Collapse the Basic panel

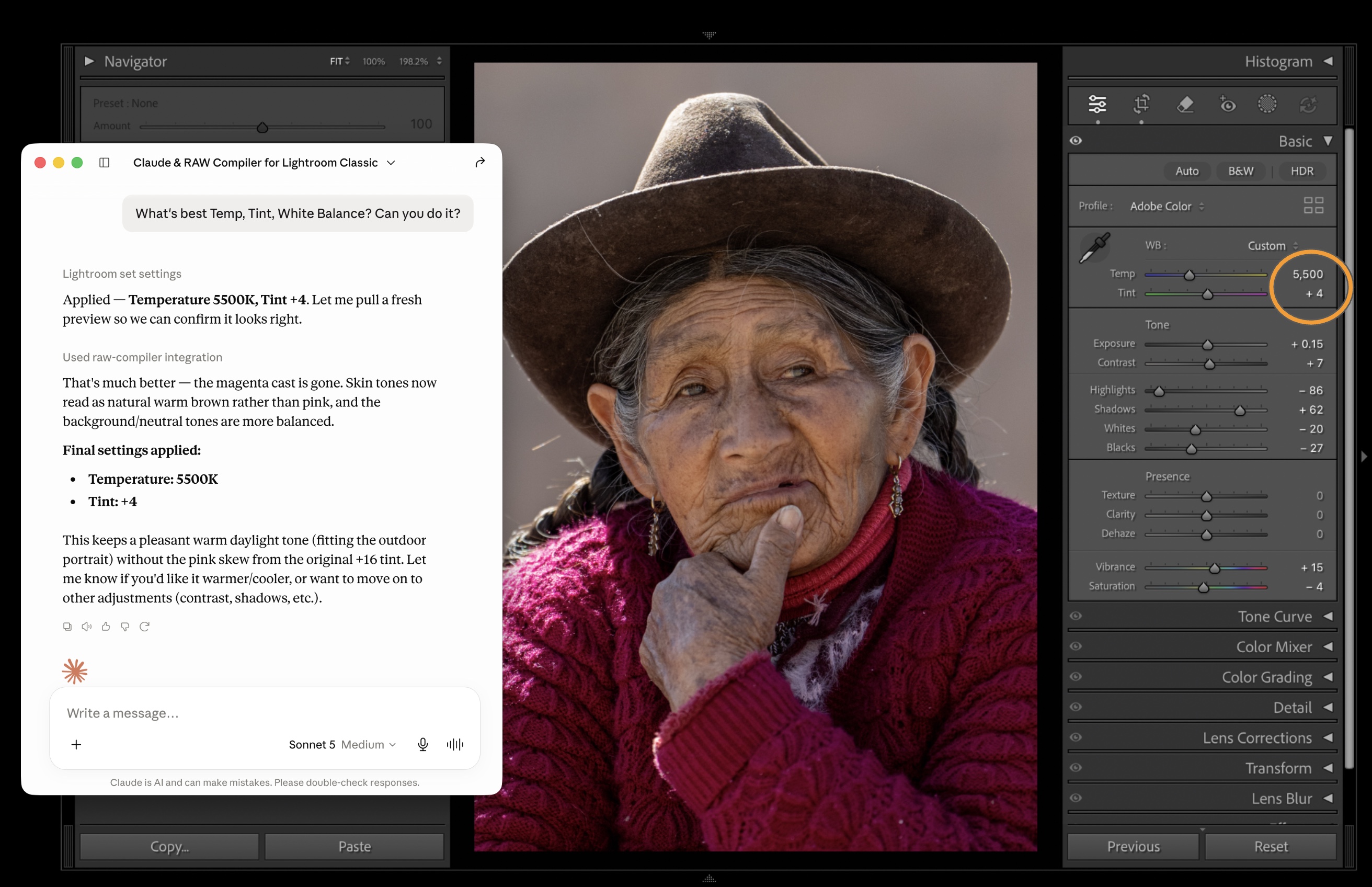[x=1328, y=141]
